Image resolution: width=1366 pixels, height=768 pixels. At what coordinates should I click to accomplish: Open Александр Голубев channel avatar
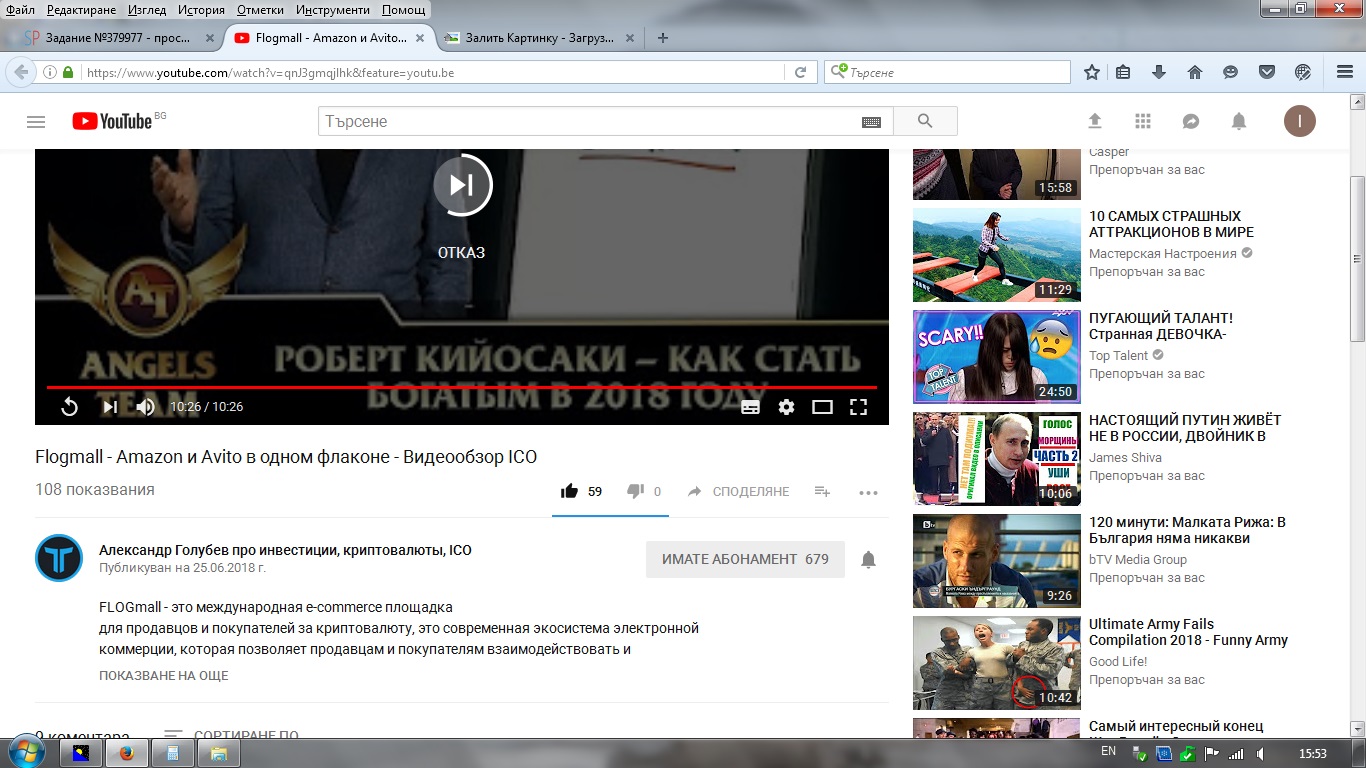coord(59,558)
